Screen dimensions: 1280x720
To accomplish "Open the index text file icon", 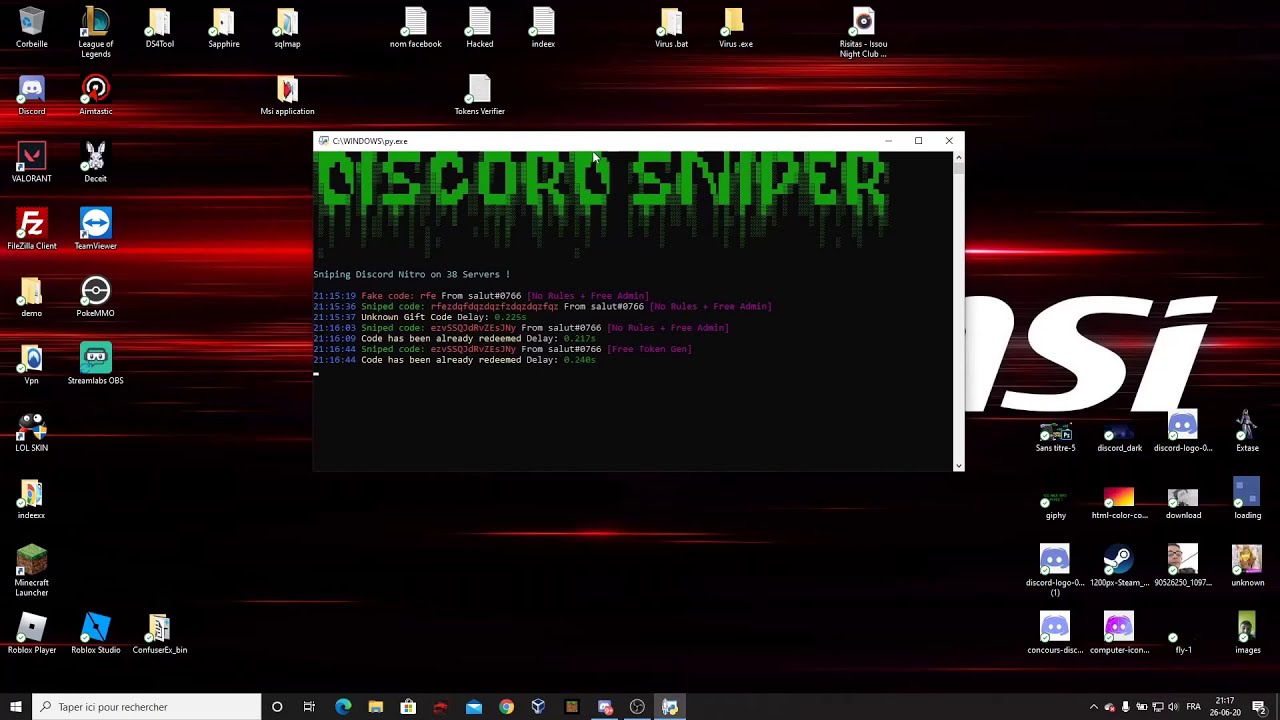I will (543, 27).
